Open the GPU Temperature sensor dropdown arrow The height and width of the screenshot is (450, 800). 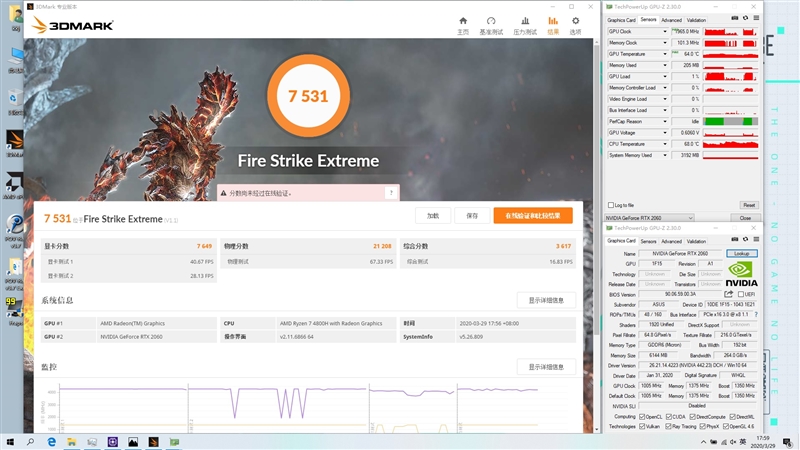[667, 54]
